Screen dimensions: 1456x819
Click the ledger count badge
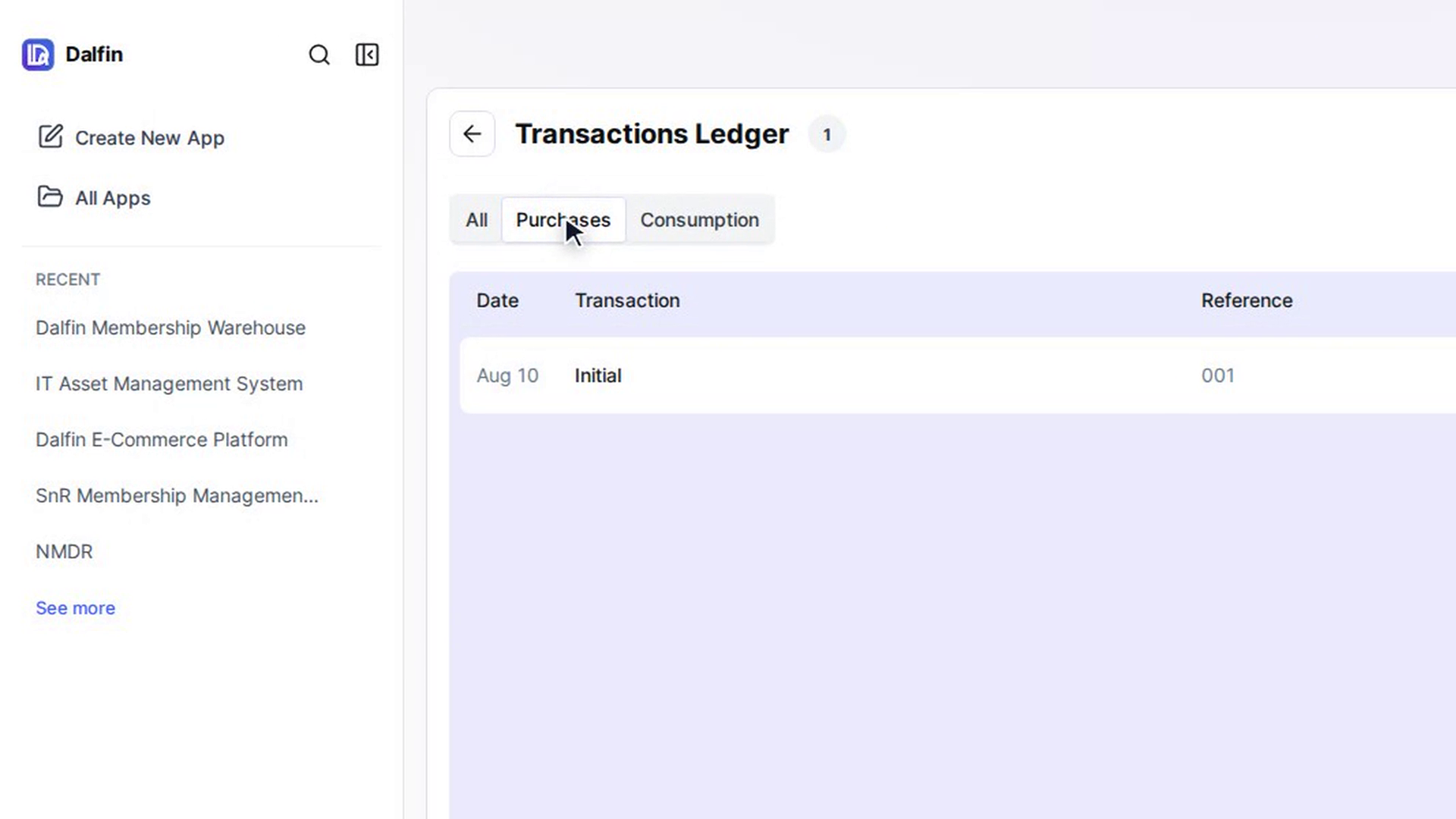pyautogui.click(x=827, y=135)
